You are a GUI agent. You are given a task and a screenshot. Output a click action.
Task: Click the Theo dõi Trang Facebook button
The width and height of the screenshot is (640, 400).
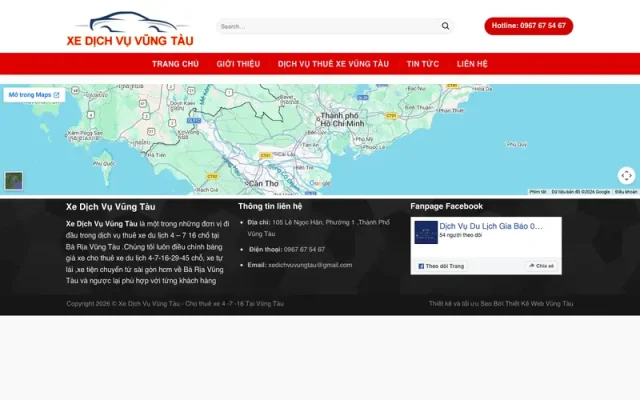(441, 266)
